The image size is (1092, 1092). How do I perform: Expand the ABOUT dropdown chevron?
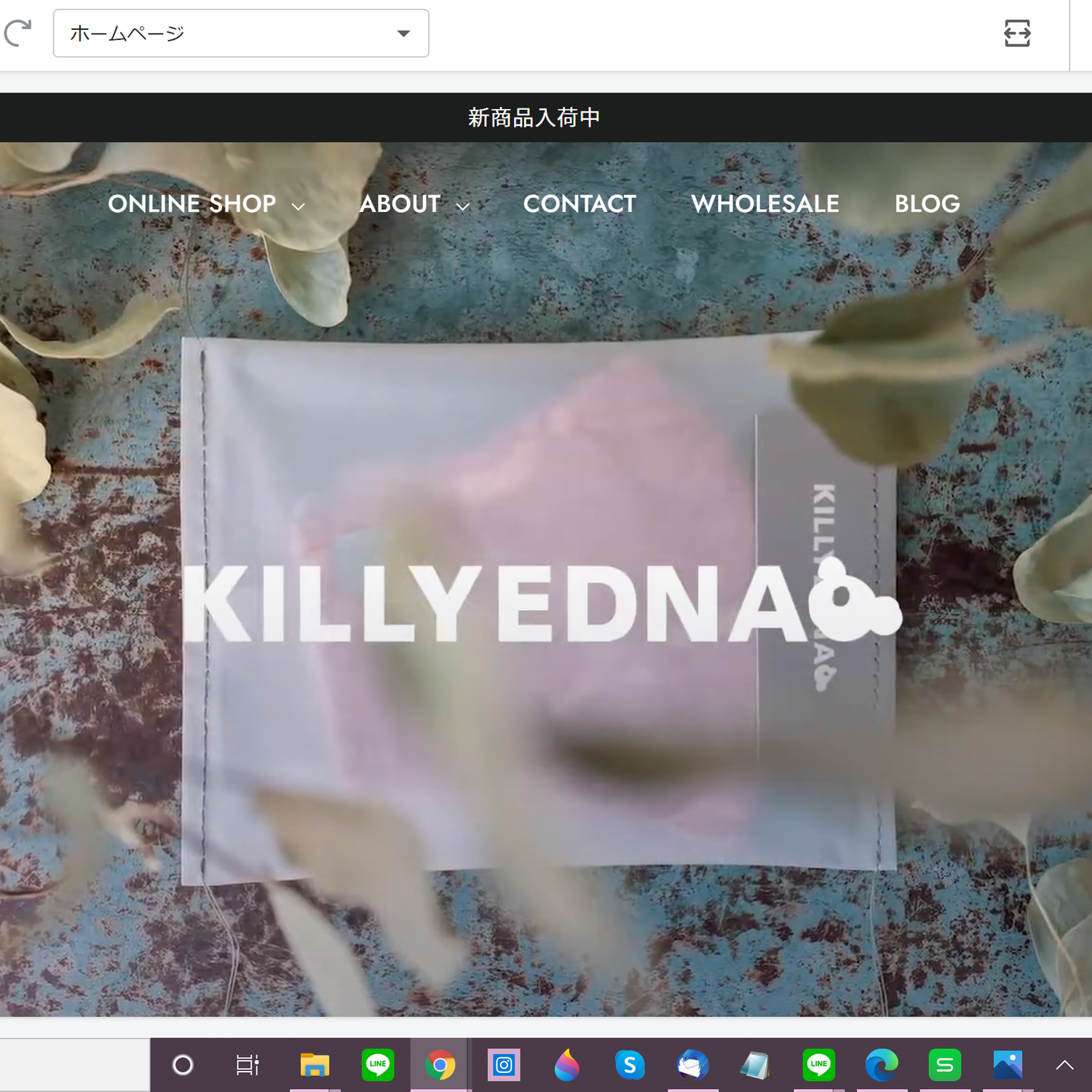[x=464, y=207]
